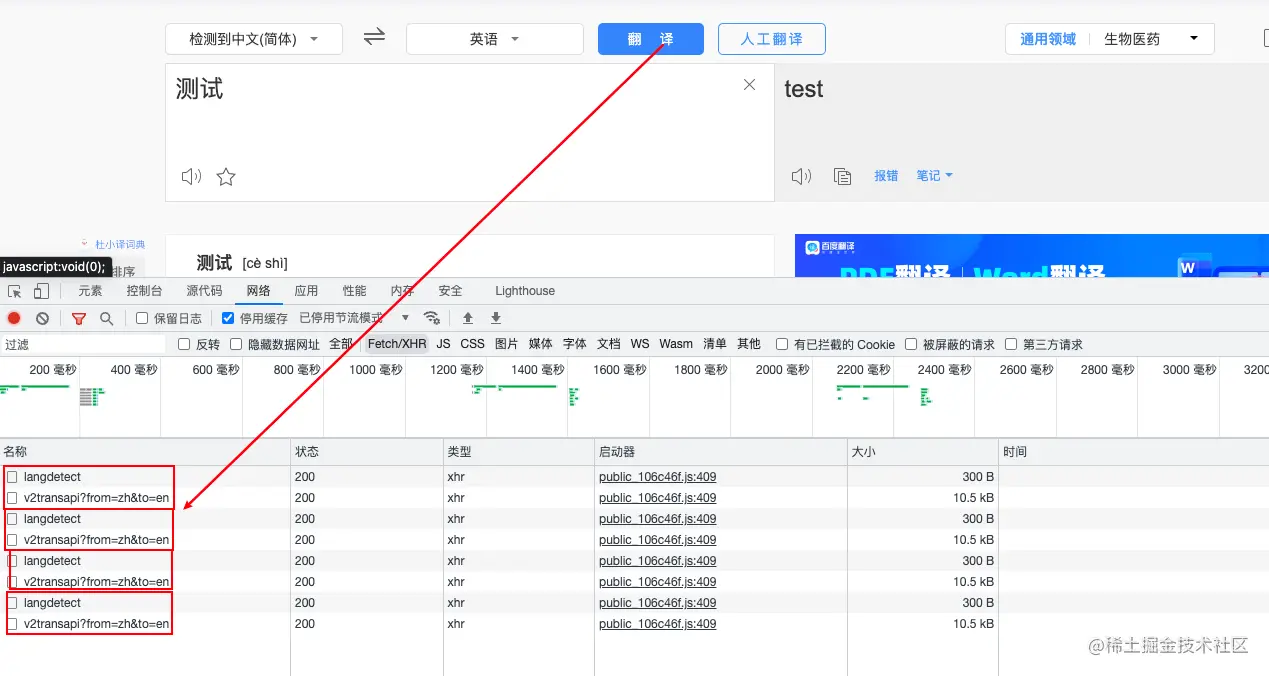Play pronunciation of translated result test
The width and height of the screenshot is (1269, 676).
[x=801, y=177]
